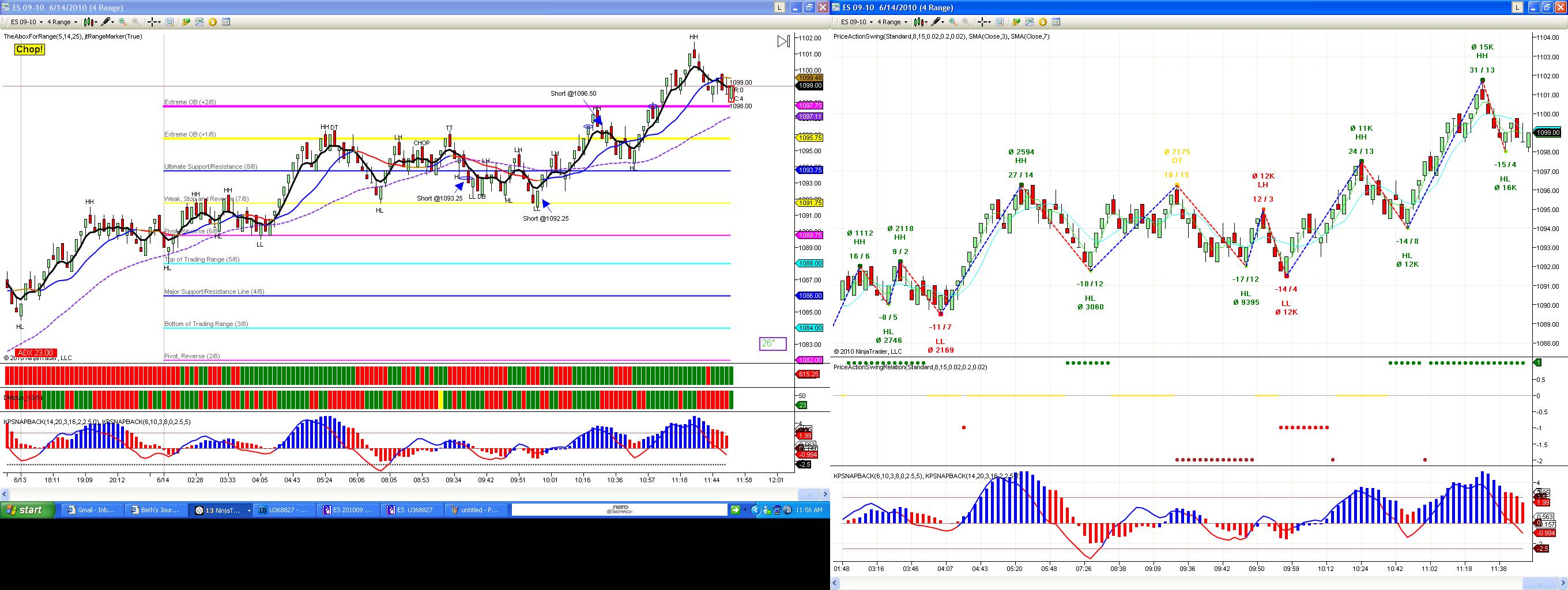The image size is (1568, 590).
Task: Click the green Nero search go arrow
Action: (736, 510)
